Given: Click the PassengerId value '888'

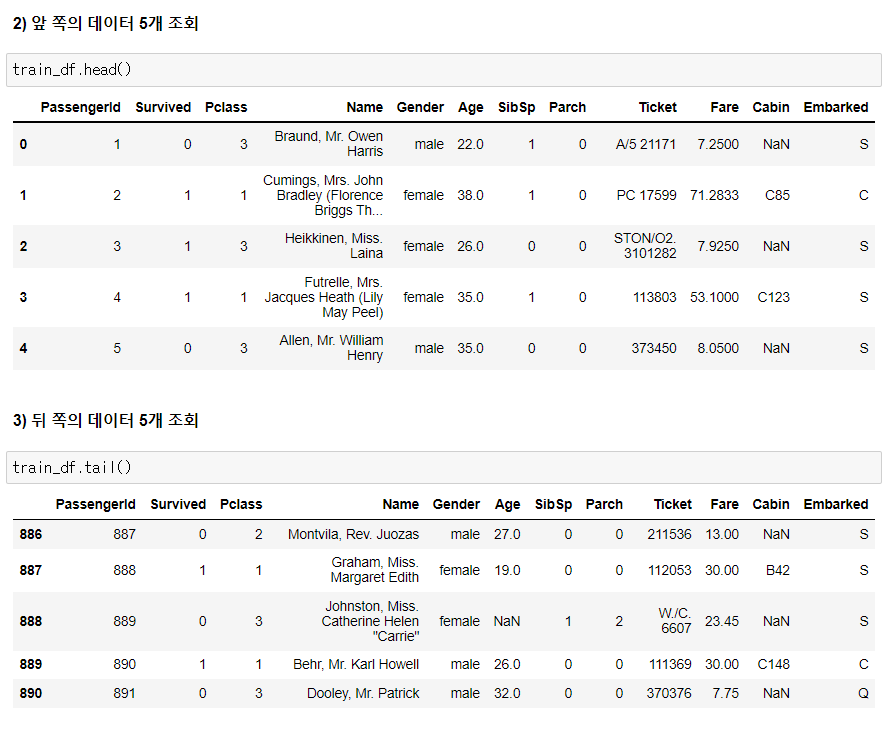Looking at the screenshot, I should click(124, 570).
